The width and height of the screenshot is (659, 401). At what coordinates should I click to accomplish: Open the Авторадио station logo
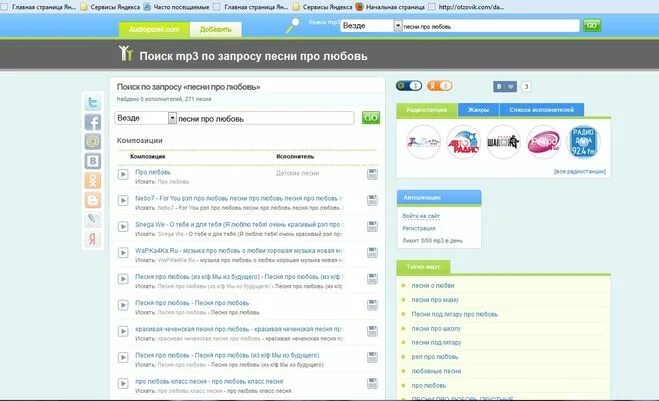pos(463,142)
